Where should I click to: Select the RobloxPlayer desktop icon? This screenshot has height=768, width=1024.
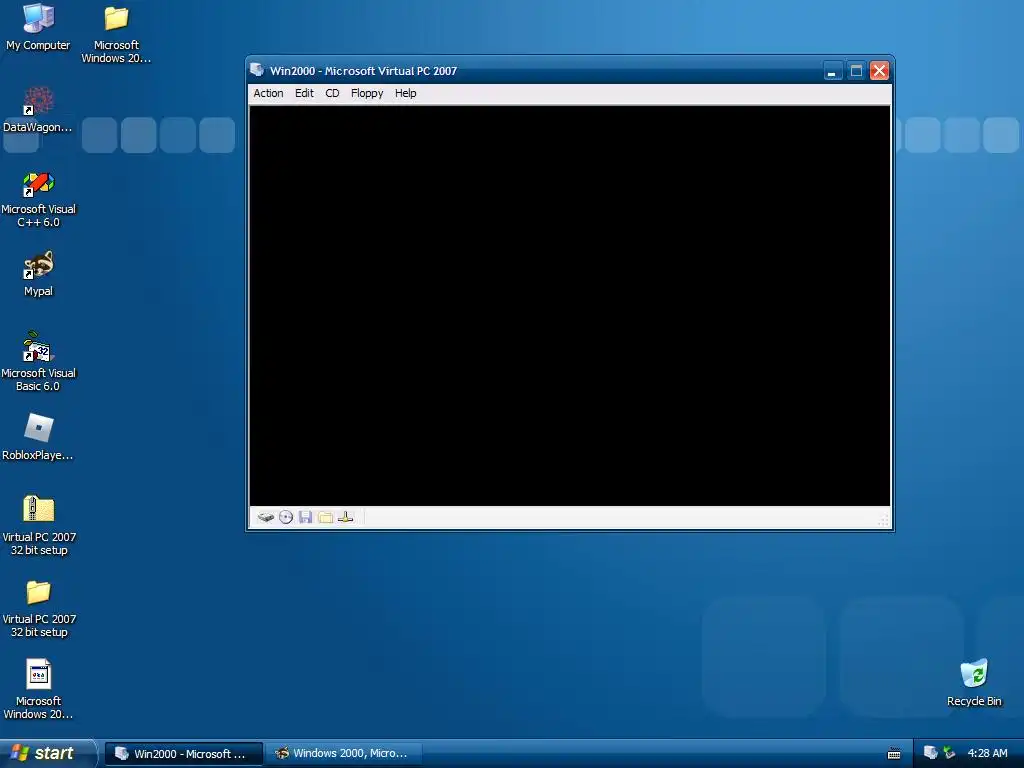[38, 437]
